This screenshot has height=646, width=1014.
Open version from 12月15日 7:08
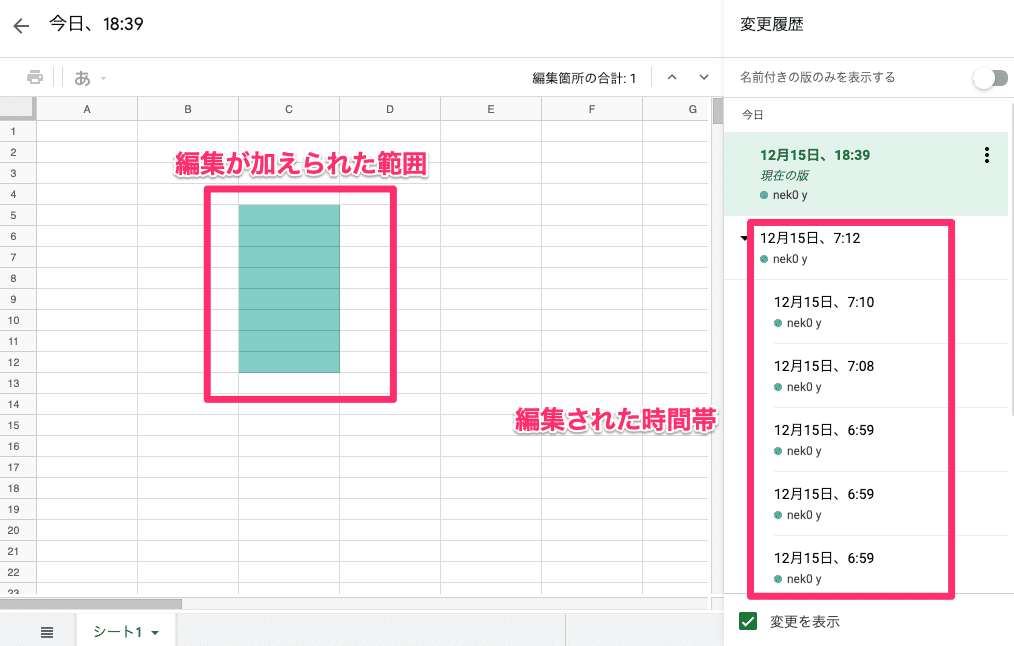tap(823, 366)
